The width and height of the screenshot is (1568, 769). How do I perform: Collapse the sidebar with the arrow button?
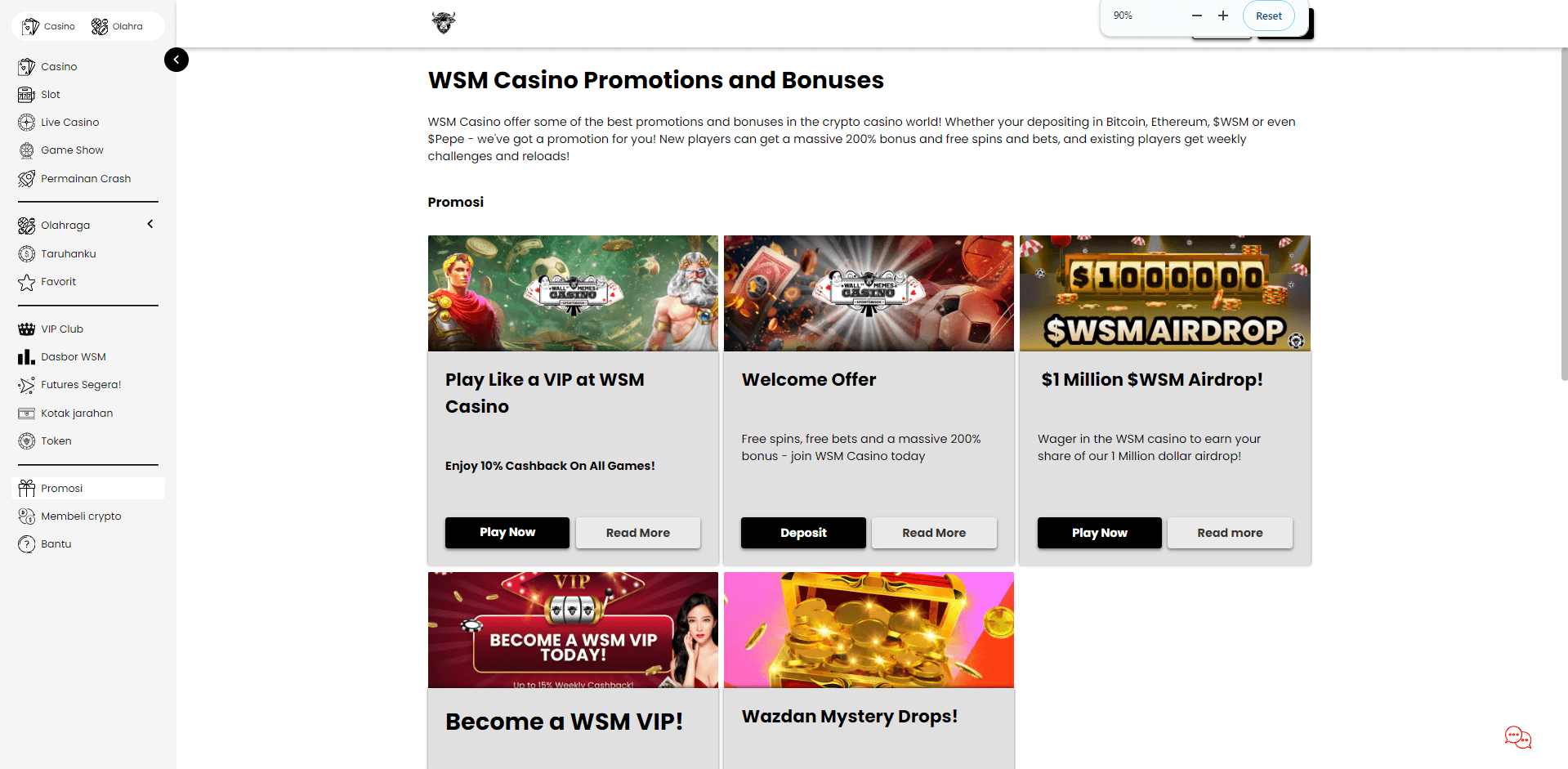pos(176,60)
